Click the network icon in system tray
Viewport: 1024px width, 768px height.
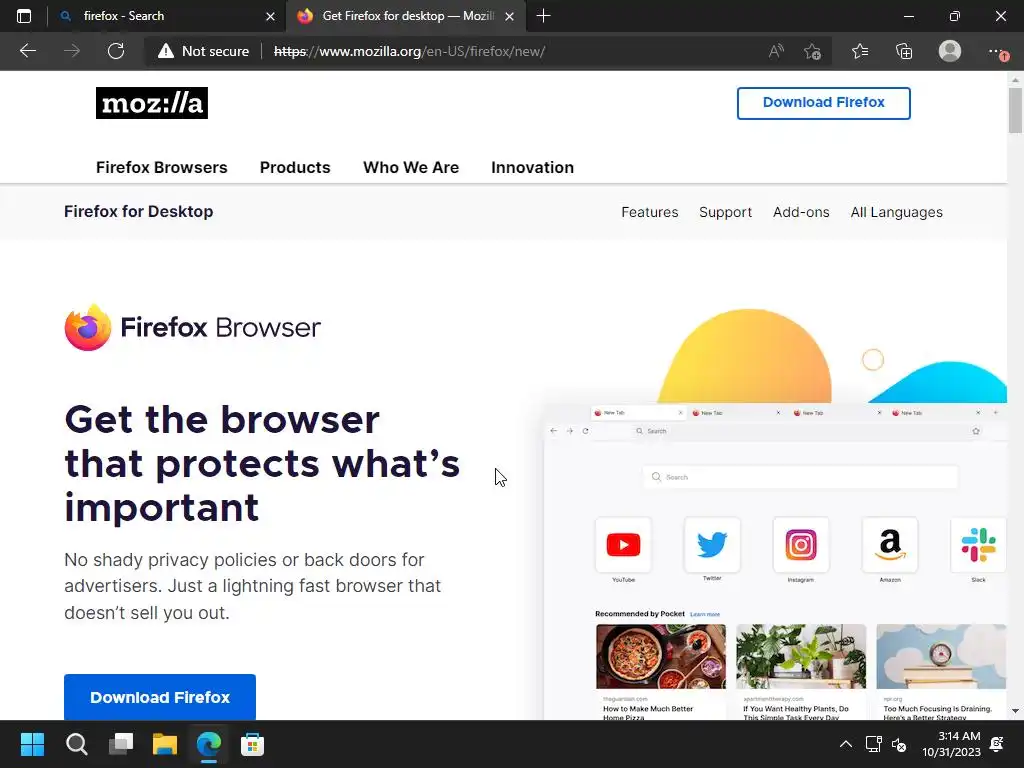(x=873, y=744)
